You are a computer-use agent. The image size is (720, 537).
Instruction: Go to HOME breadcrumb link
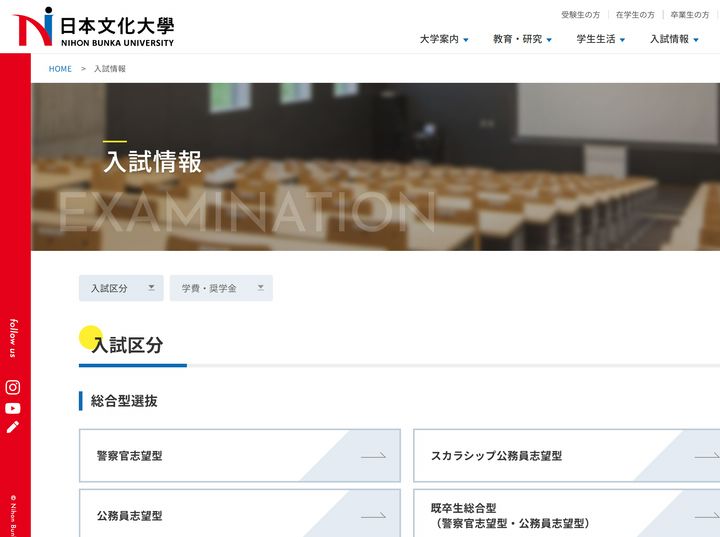pos(60,69)
